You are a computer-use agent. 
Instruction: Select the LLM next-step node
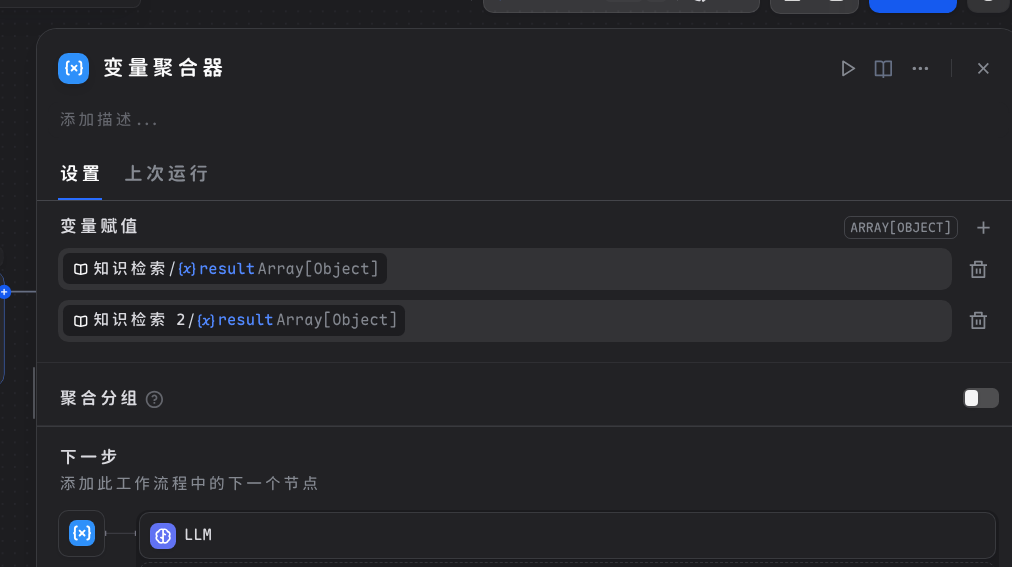566,535
